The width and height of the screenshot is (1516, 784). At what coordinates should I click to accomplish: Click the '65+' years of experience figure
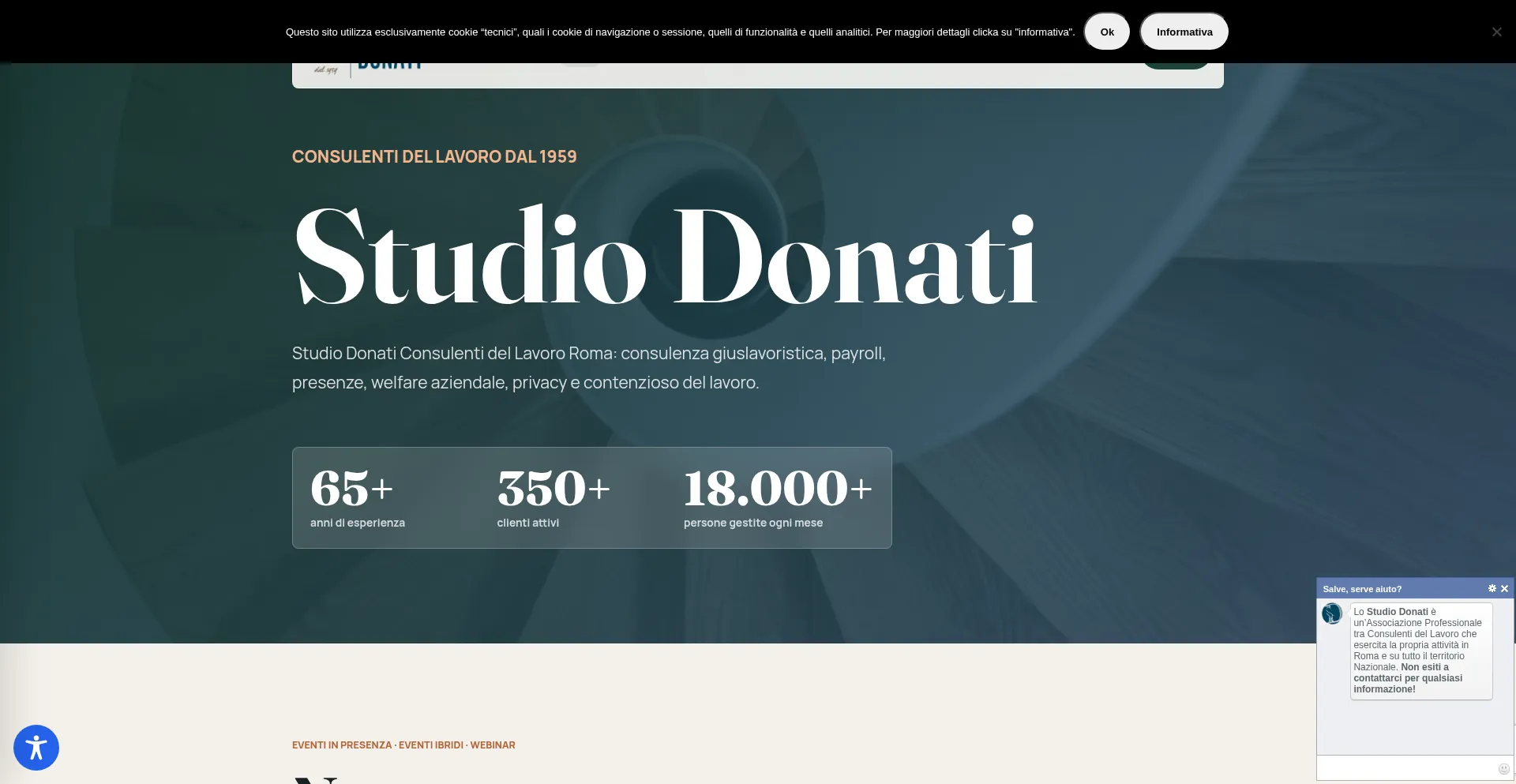(x=351, y=488)
